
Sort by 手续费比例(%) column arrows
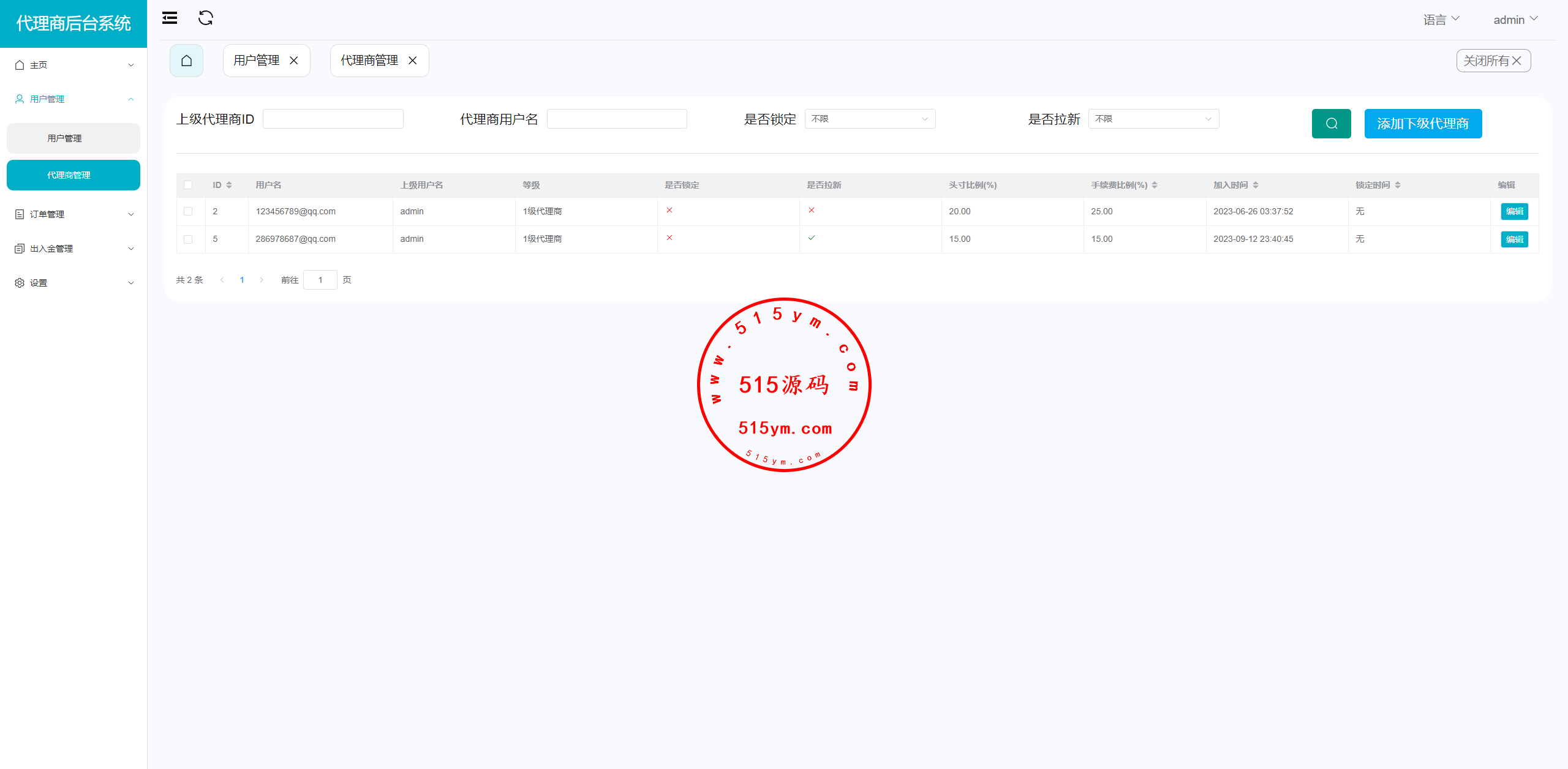point(1155,185)
